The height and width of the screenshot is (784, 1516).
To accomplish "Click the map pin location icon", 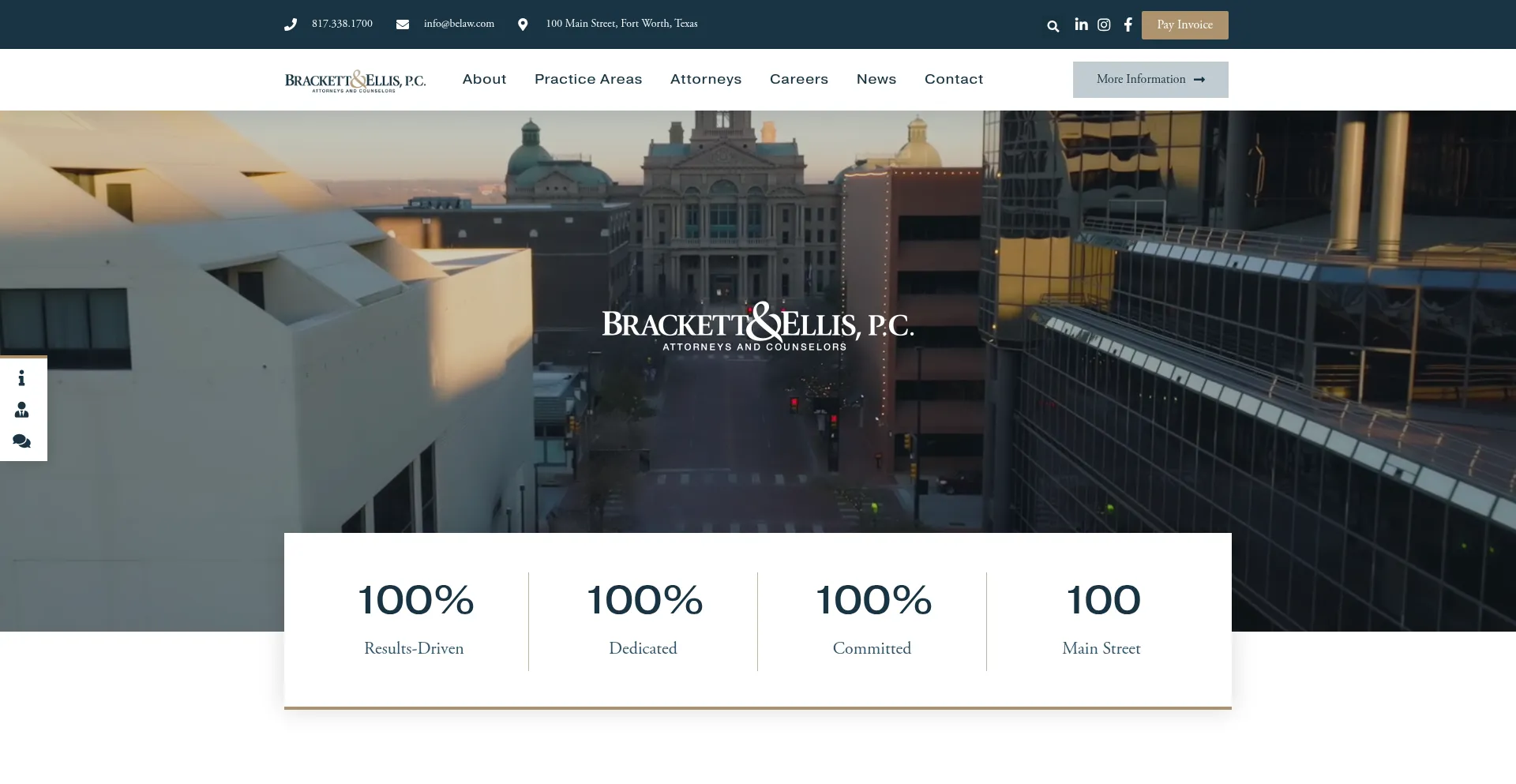I will click(523, 24).
